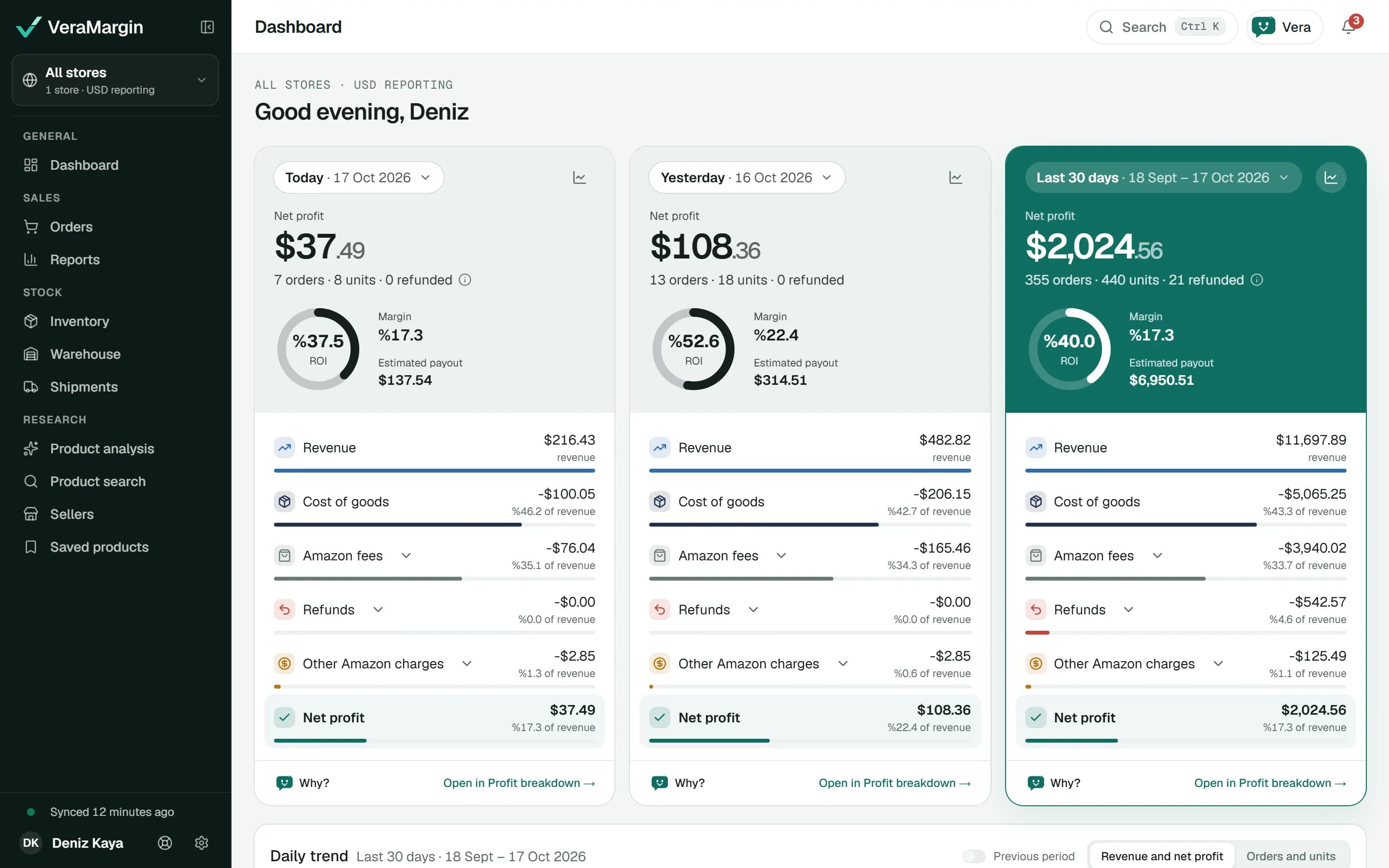The width and height of the screenshot is (1389, 868).
Task: Open settings gear in sidebar footer
Action: coord(202,843)
